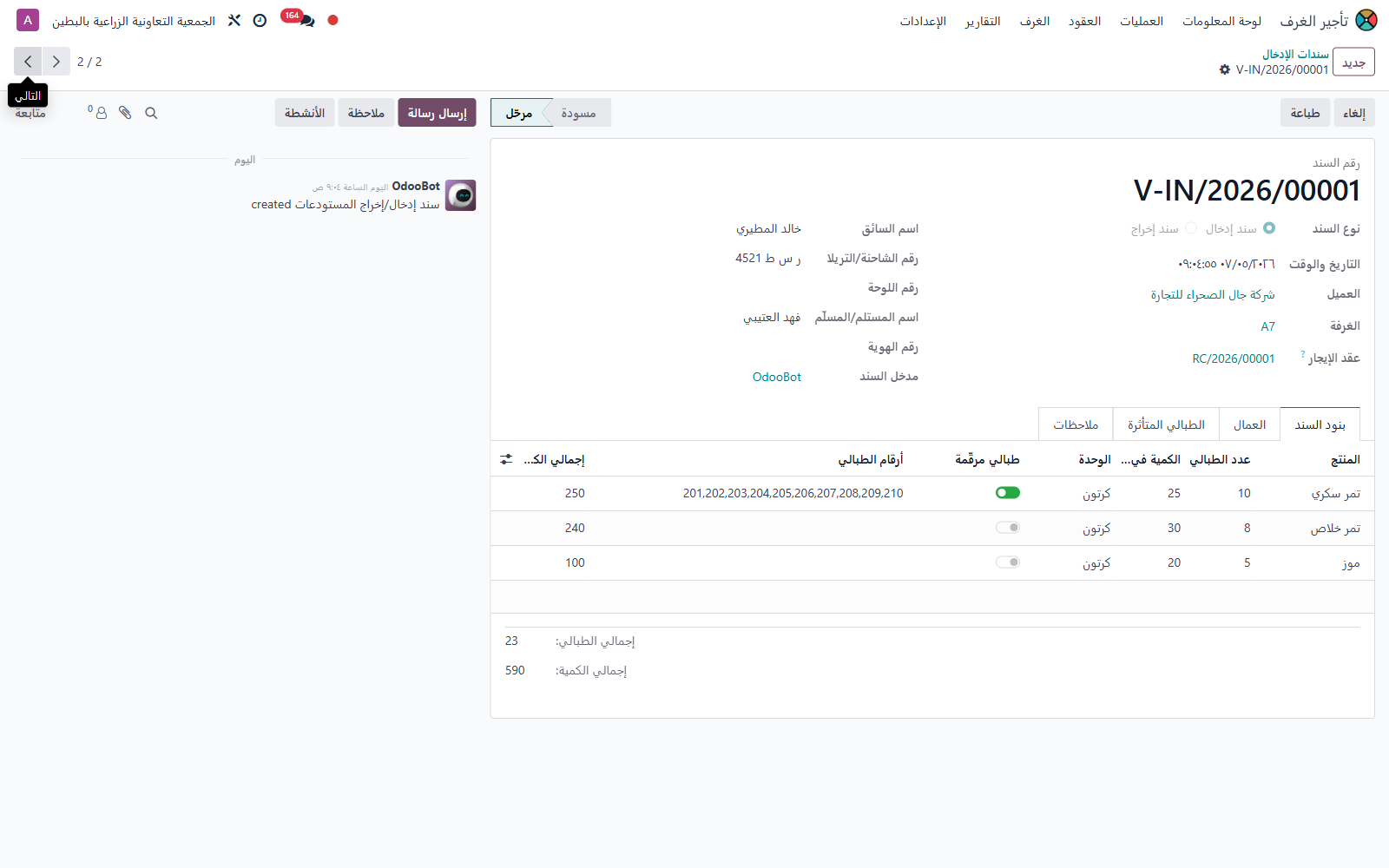Search messages in the chatter
This screenshot has width=1389, height=868.
[151, 113]
